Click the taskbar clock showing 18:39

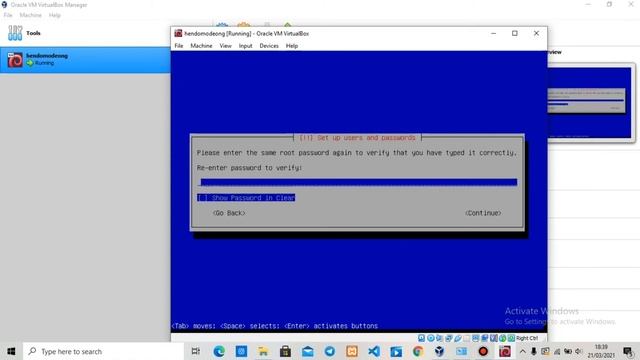(601, 351)
